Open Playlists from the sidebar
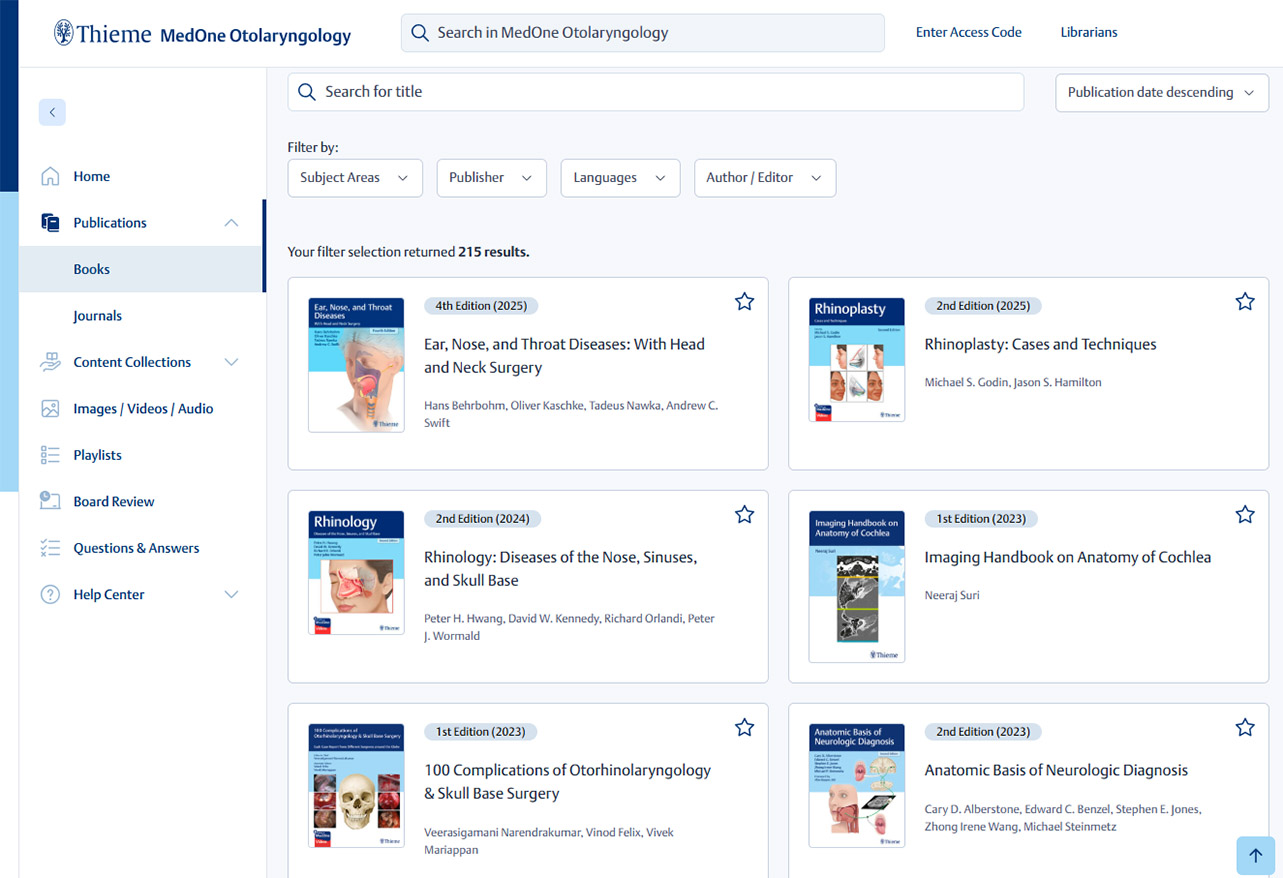Image resolution: width=1283 pixels, height=878 pixels. point(97,455)
